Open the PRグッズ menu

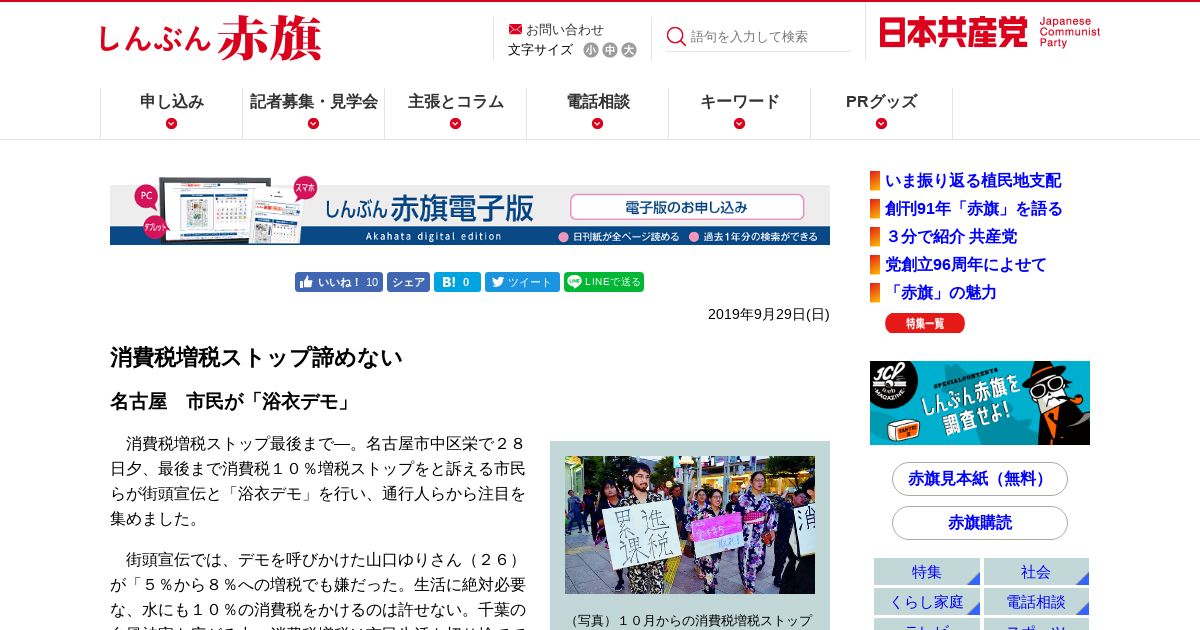pyautogui.click(x=881, y=101)
